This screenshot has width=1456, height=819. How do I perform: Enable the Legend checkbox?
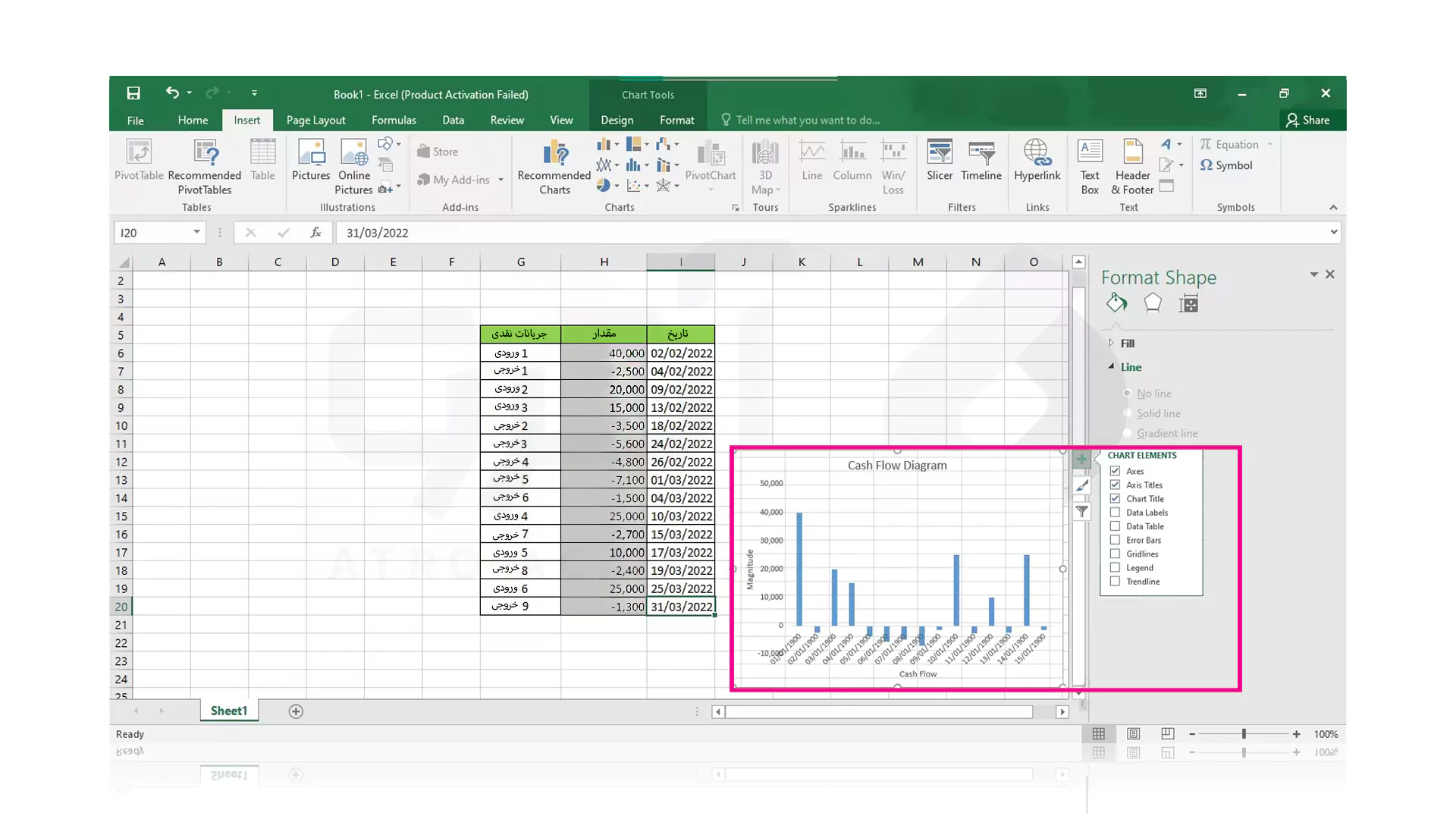pos(1115,567)
